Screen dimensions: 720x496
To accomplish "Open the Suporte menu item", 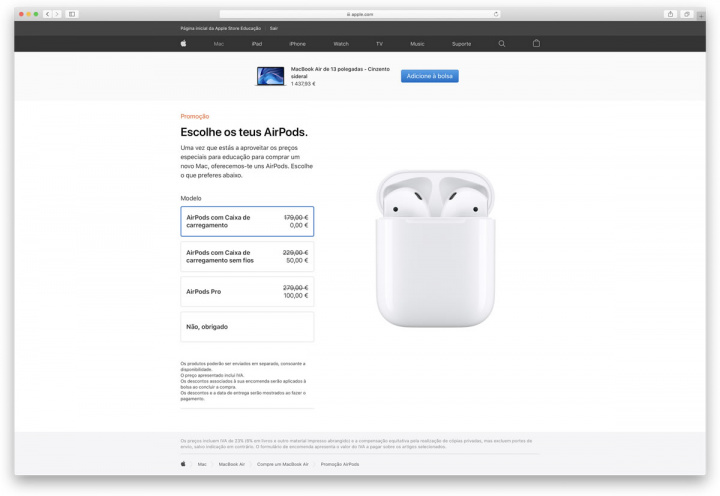I will (x=461, y=44).
